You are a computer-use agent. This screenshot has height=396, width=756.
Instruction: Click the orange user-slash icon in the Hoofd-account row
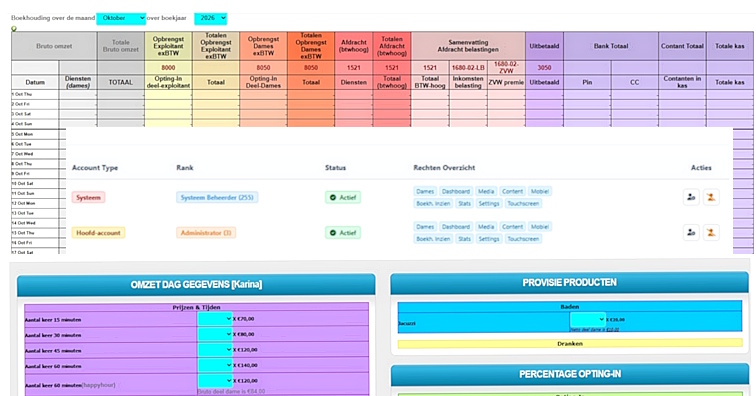pos(711,232)
